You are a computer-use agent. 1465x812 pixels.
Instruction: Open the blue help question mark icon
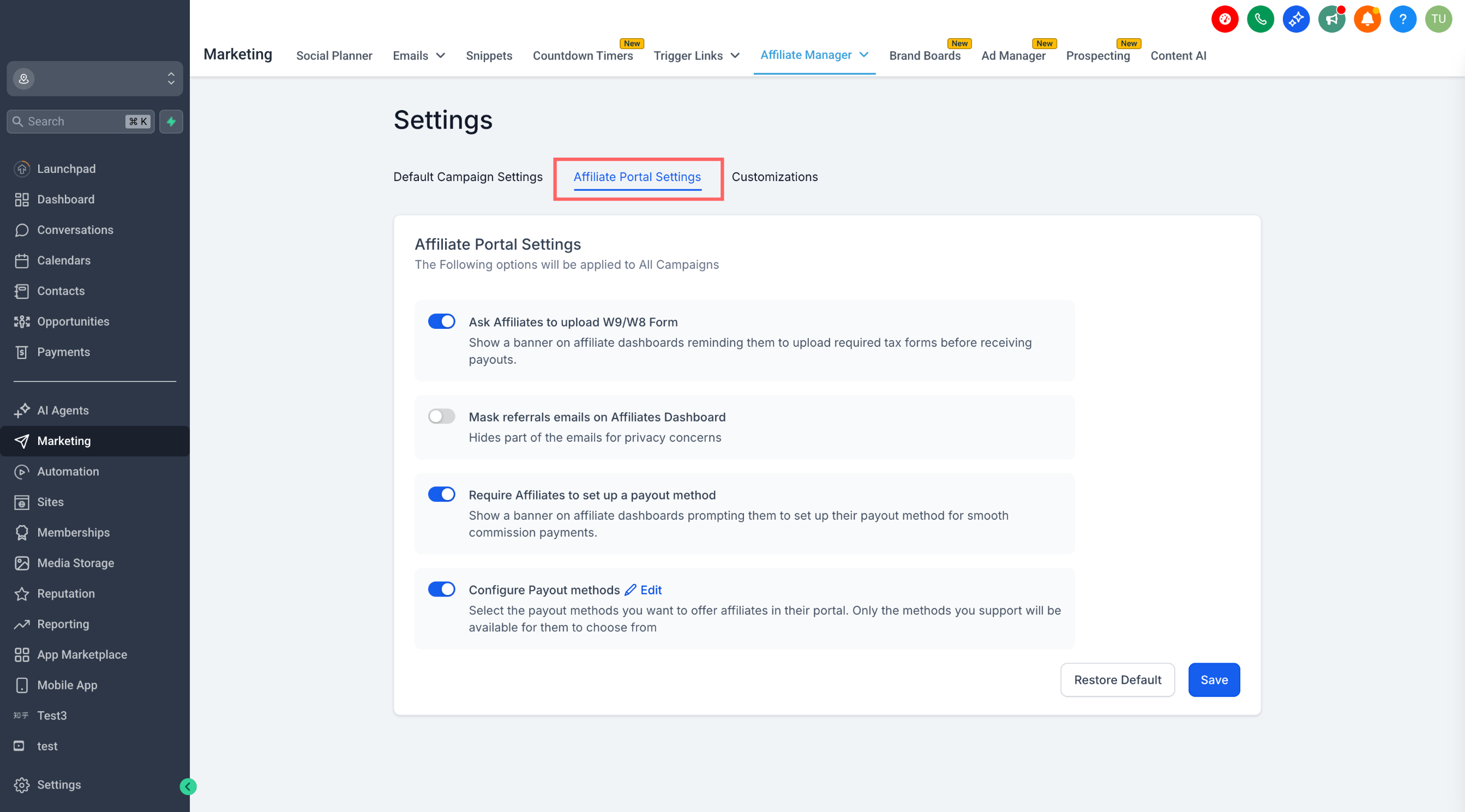tap(1402, 19)
